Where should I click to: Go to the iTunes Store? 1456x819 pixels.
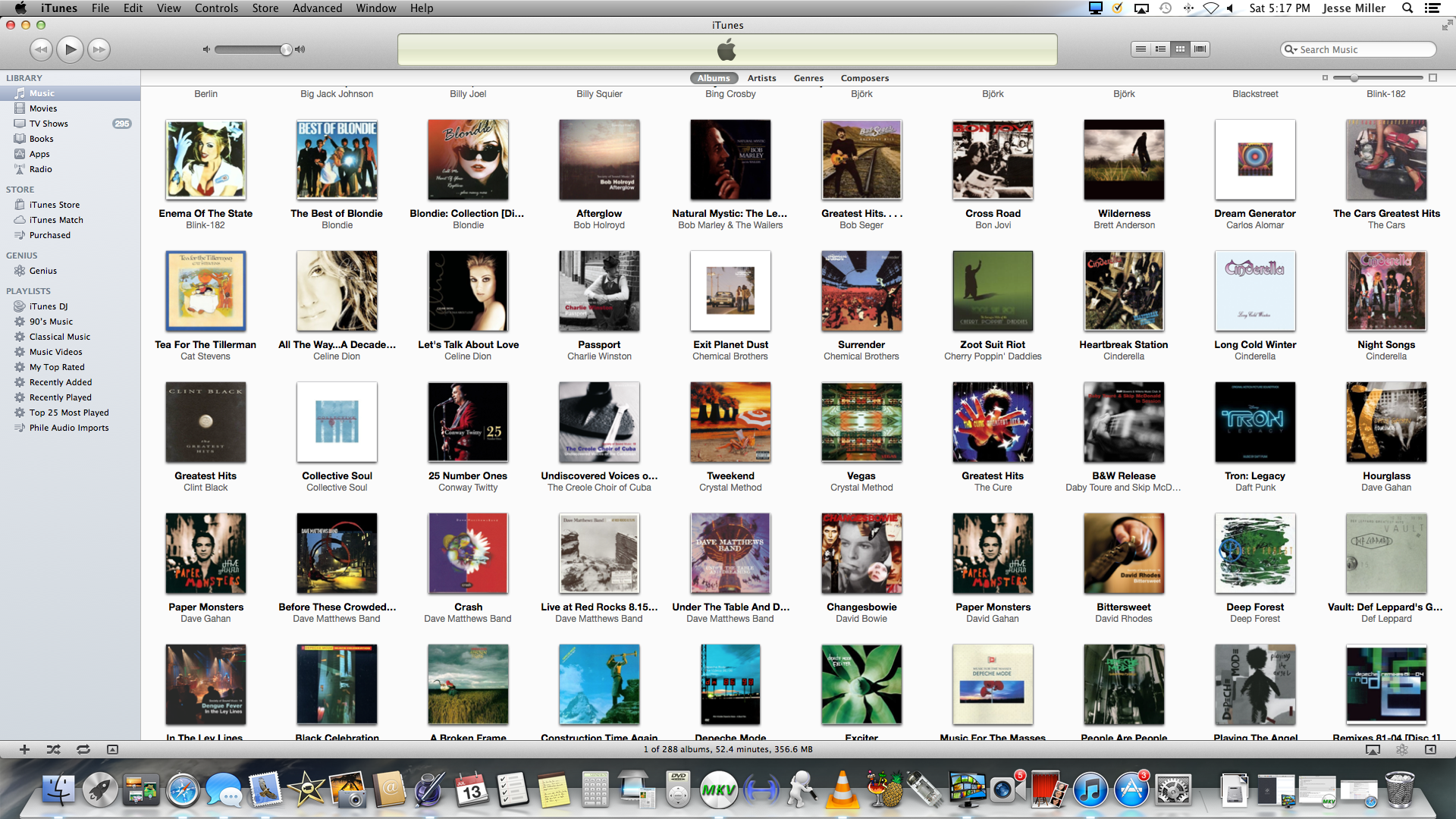(x=70, y=205)
